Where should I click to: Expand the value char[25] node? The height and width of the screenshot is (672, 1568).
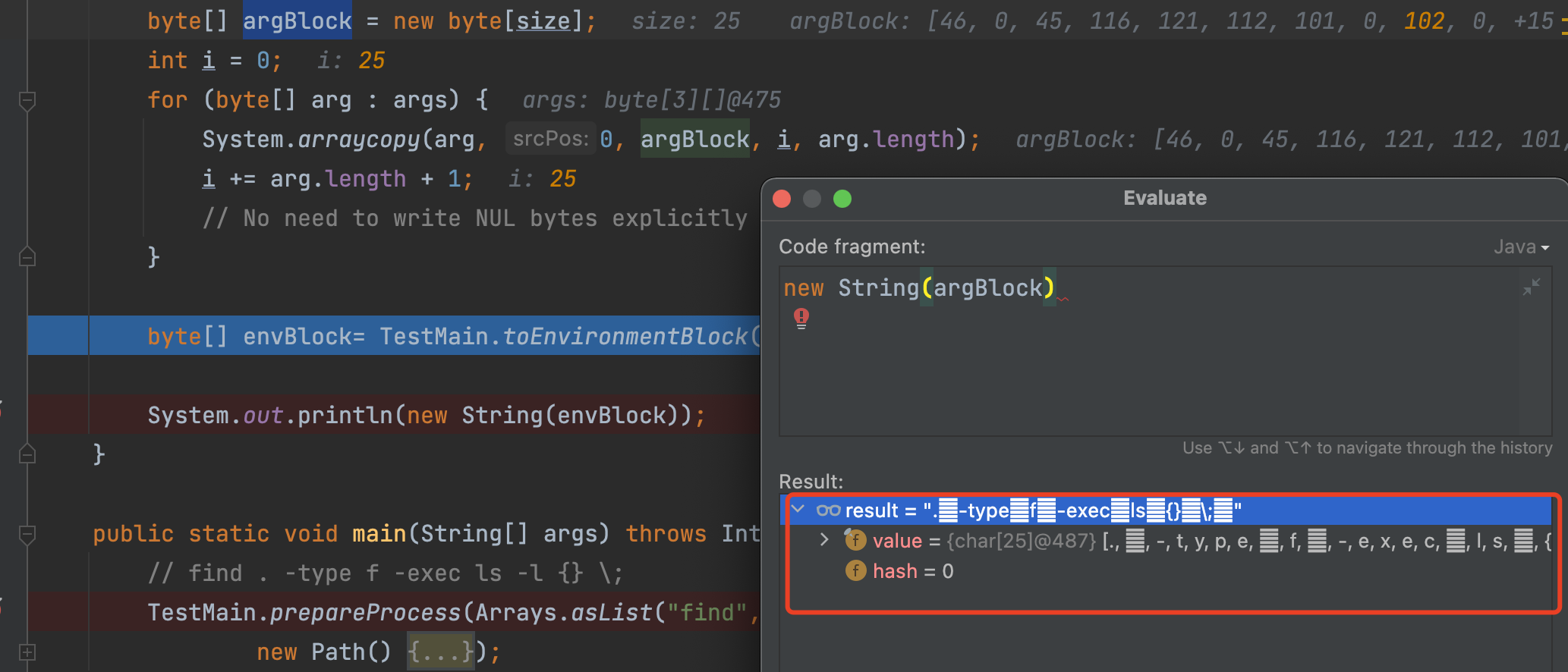click(824, 540)
